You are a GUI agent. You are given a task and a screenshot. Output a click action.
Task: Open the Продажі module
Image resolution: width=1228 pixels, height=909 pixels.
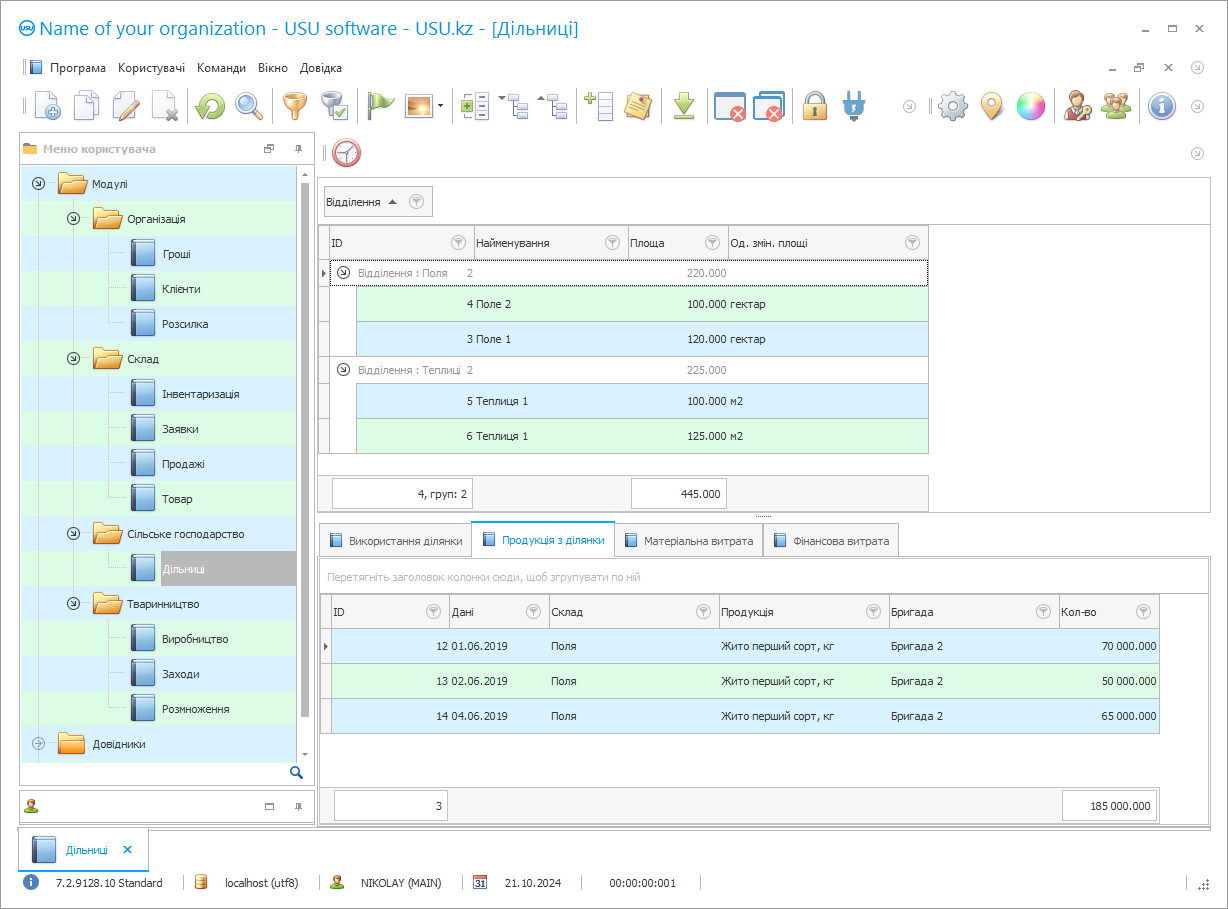pos(183,464)
